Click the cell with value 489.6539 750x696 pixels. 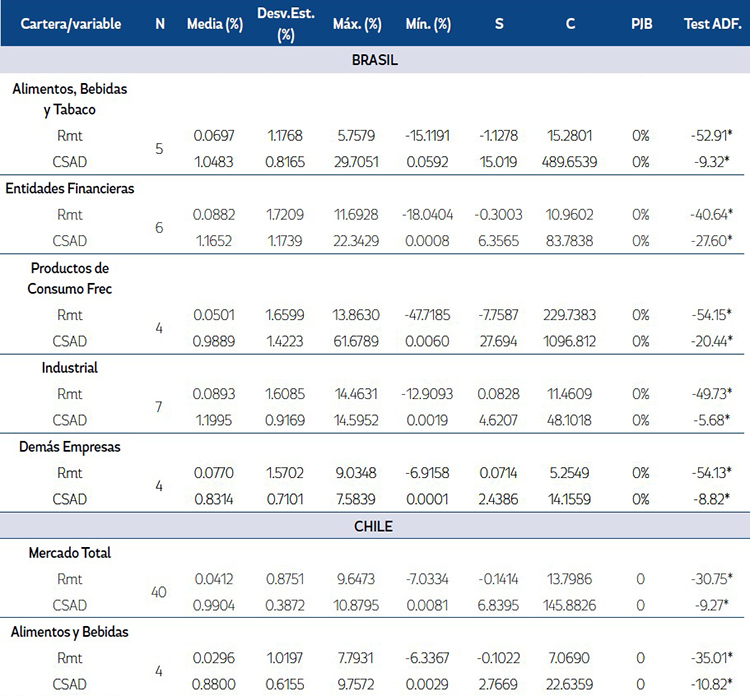pos(570,161)
